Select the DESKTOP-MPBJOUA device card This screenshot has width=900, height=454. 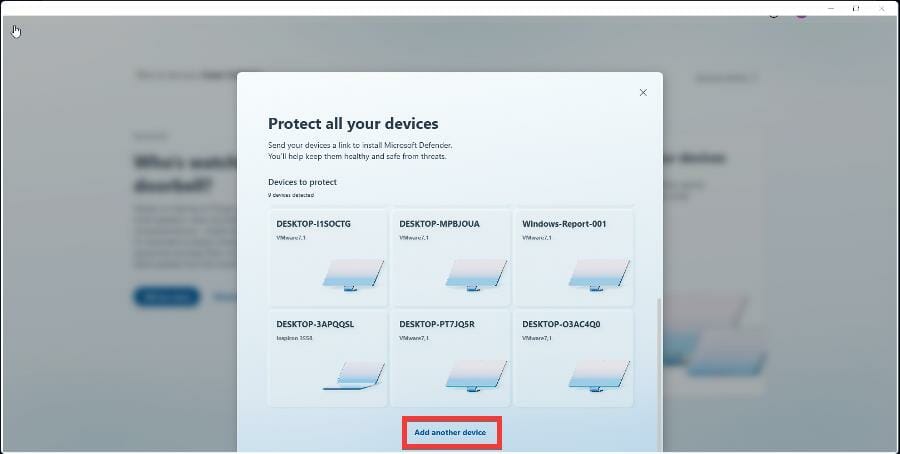(451, 258)
